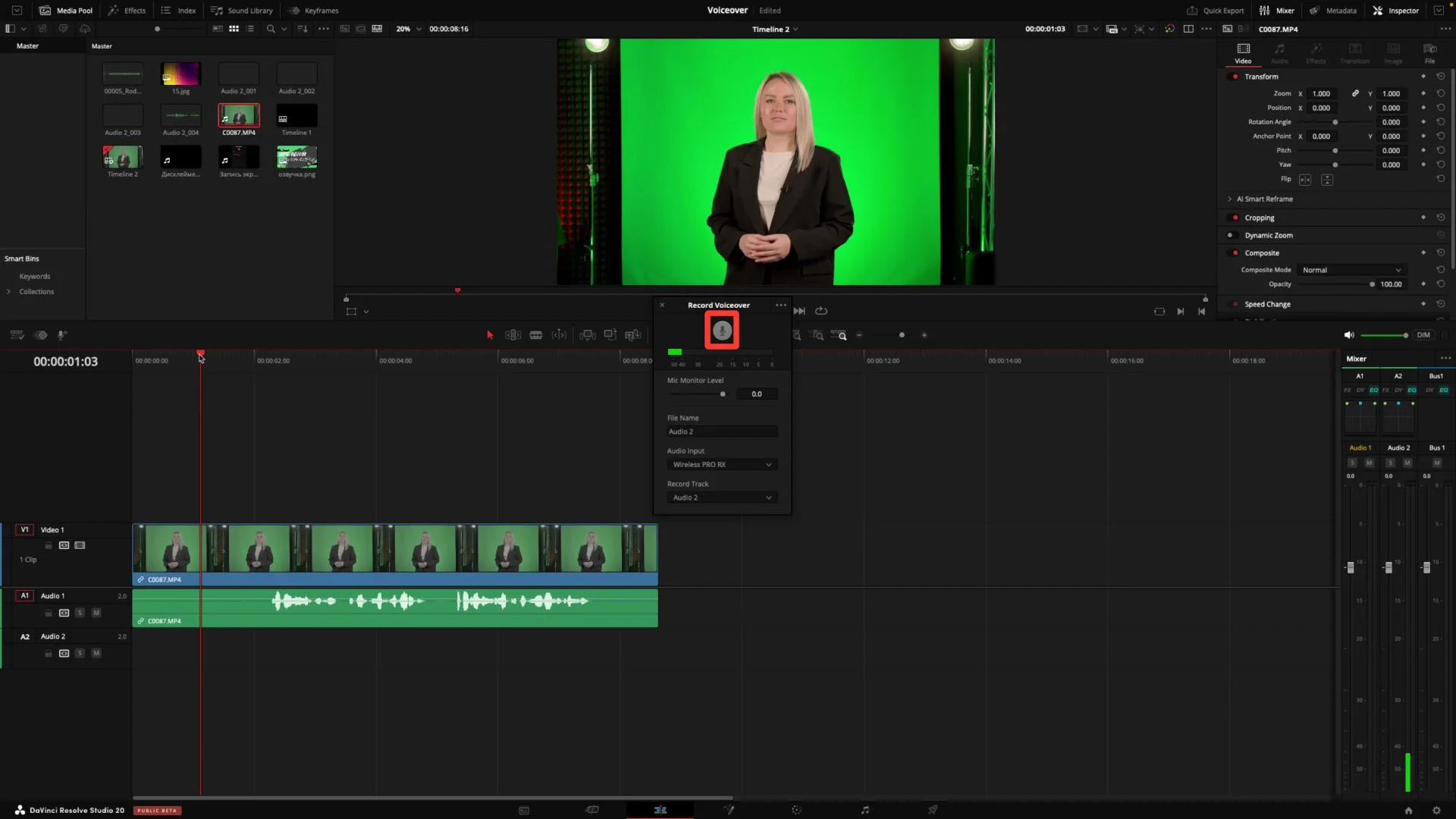The image size is (1456, 819).
Task: Solo the Audio 2 track
Action: coord(80,653)
